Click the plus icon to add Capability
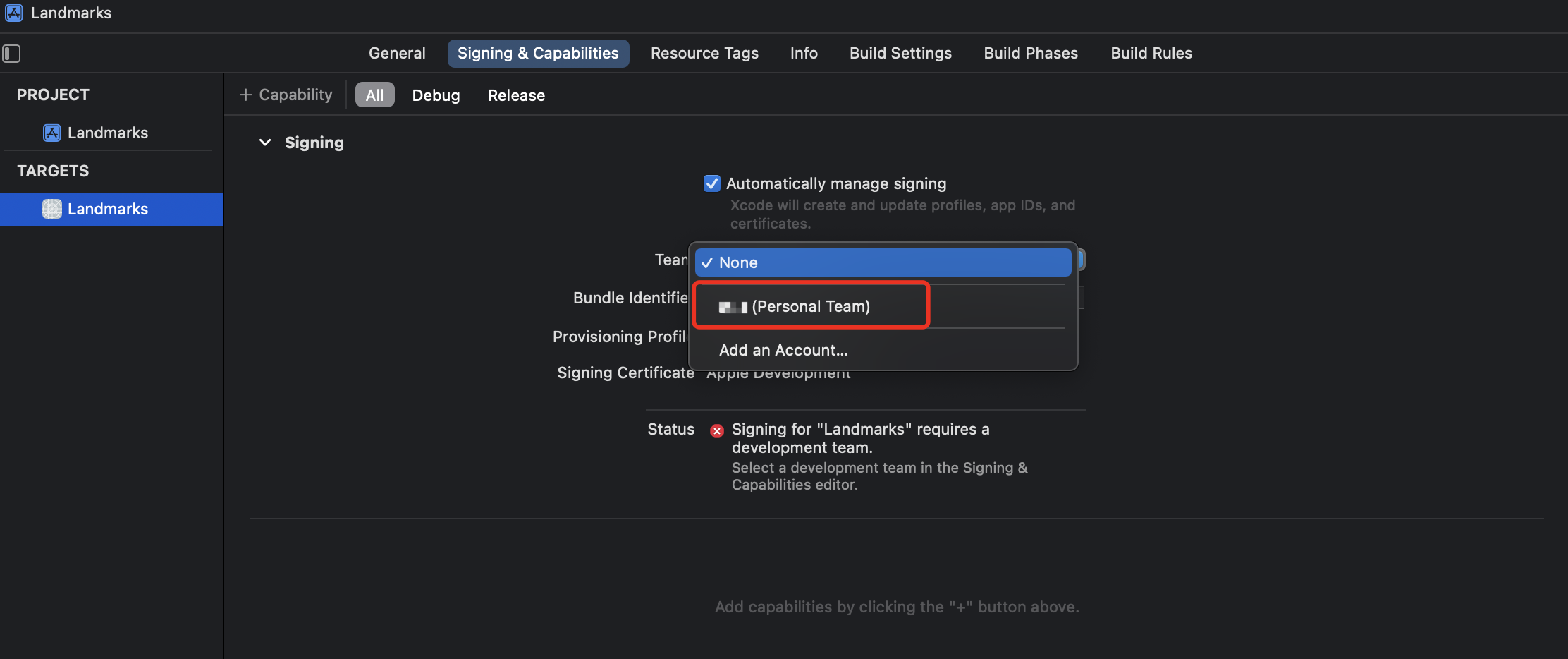This screenshot has width=1568, height=659. pos(245,95)
